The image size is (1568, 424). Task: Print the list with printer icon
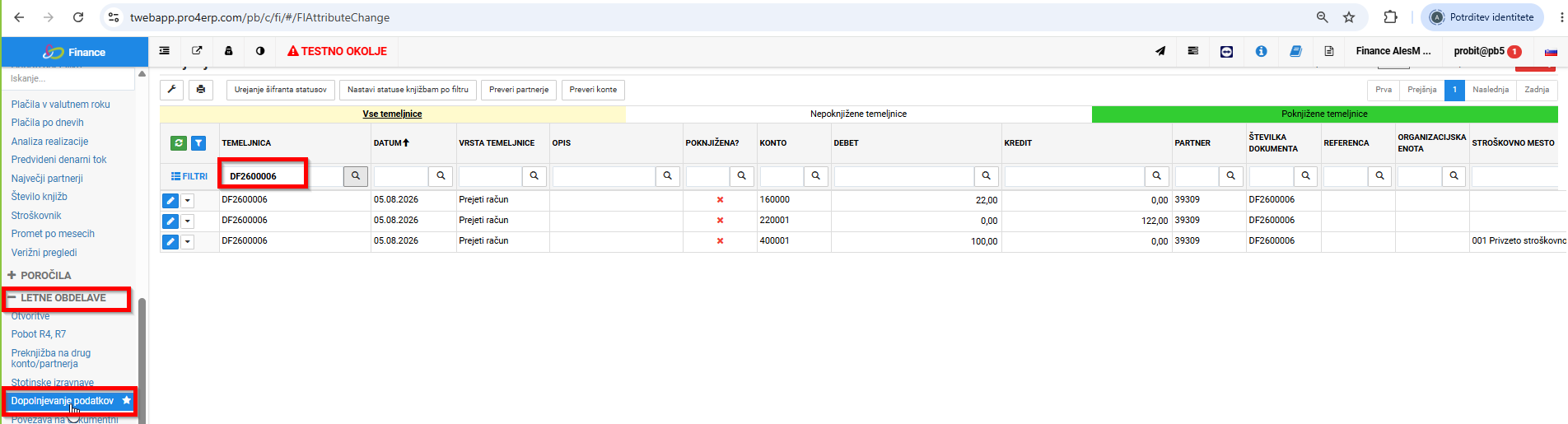[201, 90]
